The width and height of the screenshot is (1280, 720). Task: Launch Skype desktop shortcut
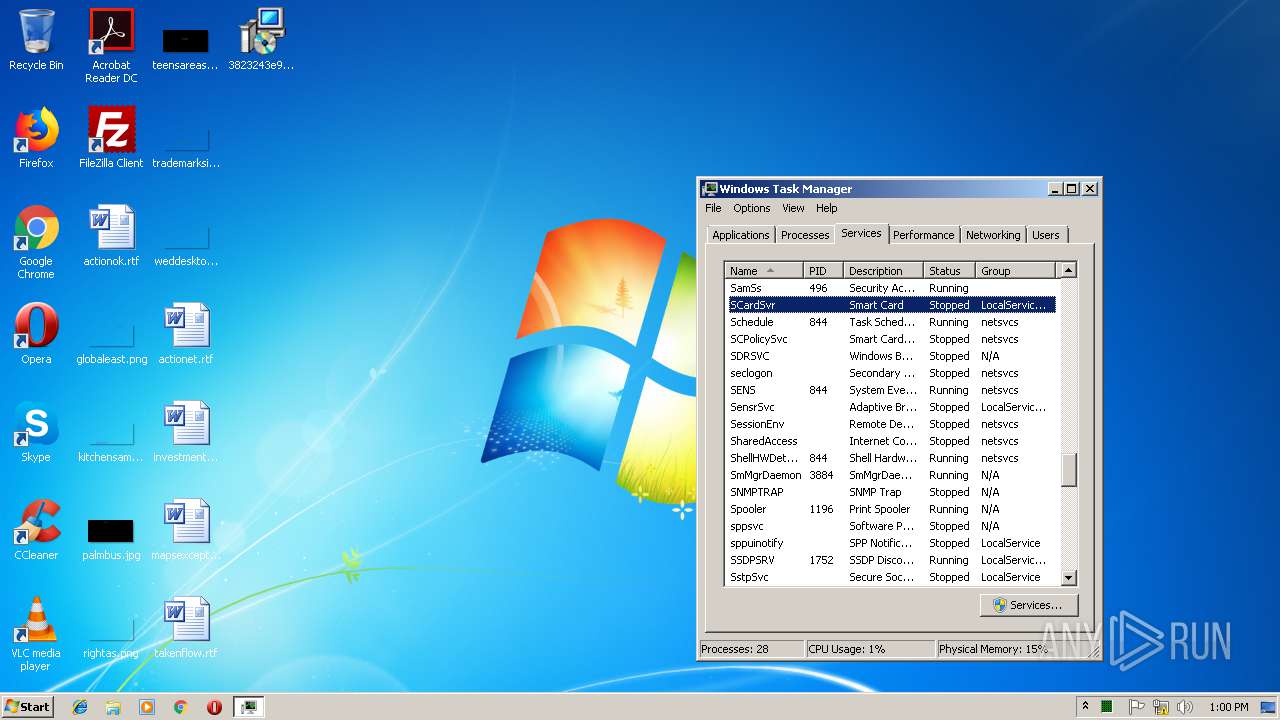[36, 432]
